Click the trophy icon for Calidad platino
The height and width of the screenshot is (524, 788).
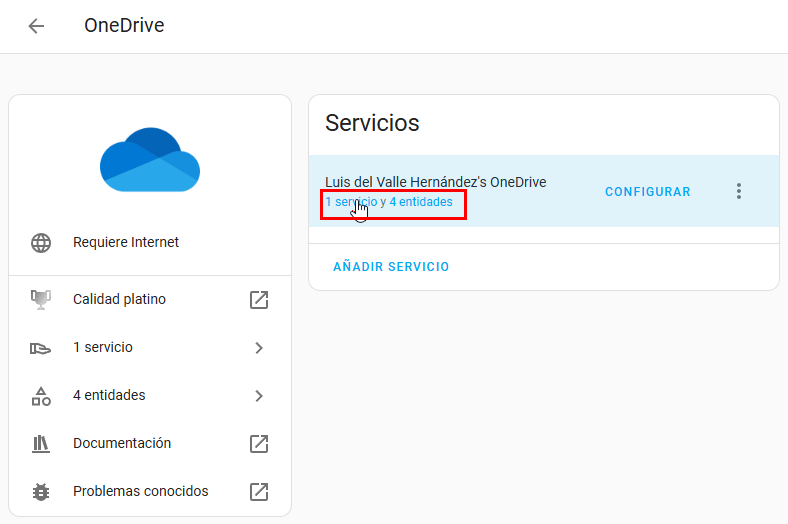(41, 299)
